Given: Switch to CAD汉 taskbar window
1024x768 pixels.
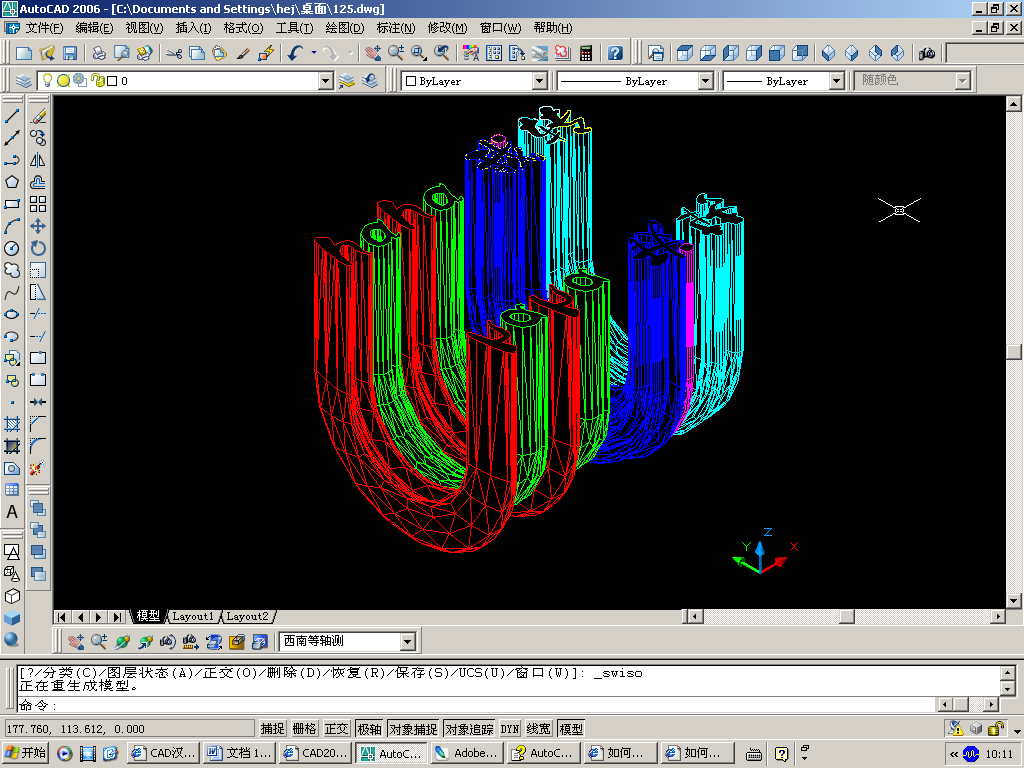Looking at the screenshot, I should [163, 753].
